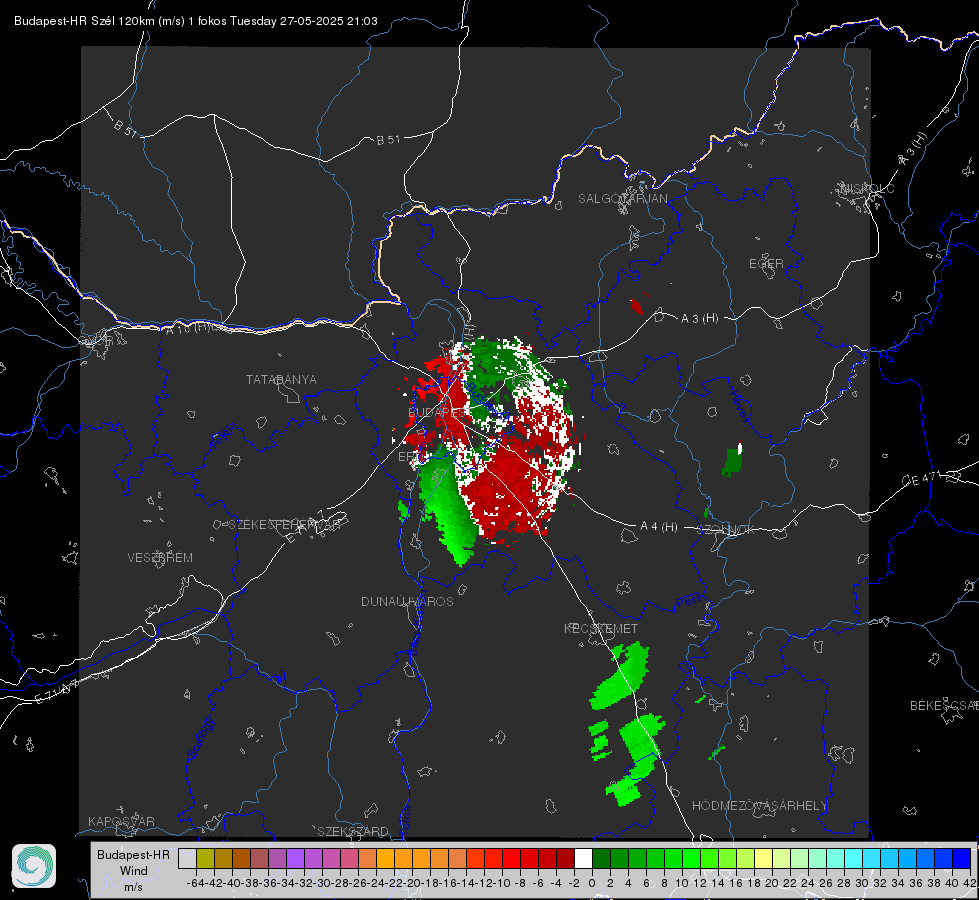Click the amber swatch between -24 and -22
This screenshot has width=979, height=900.
click(x=385, y=859)
